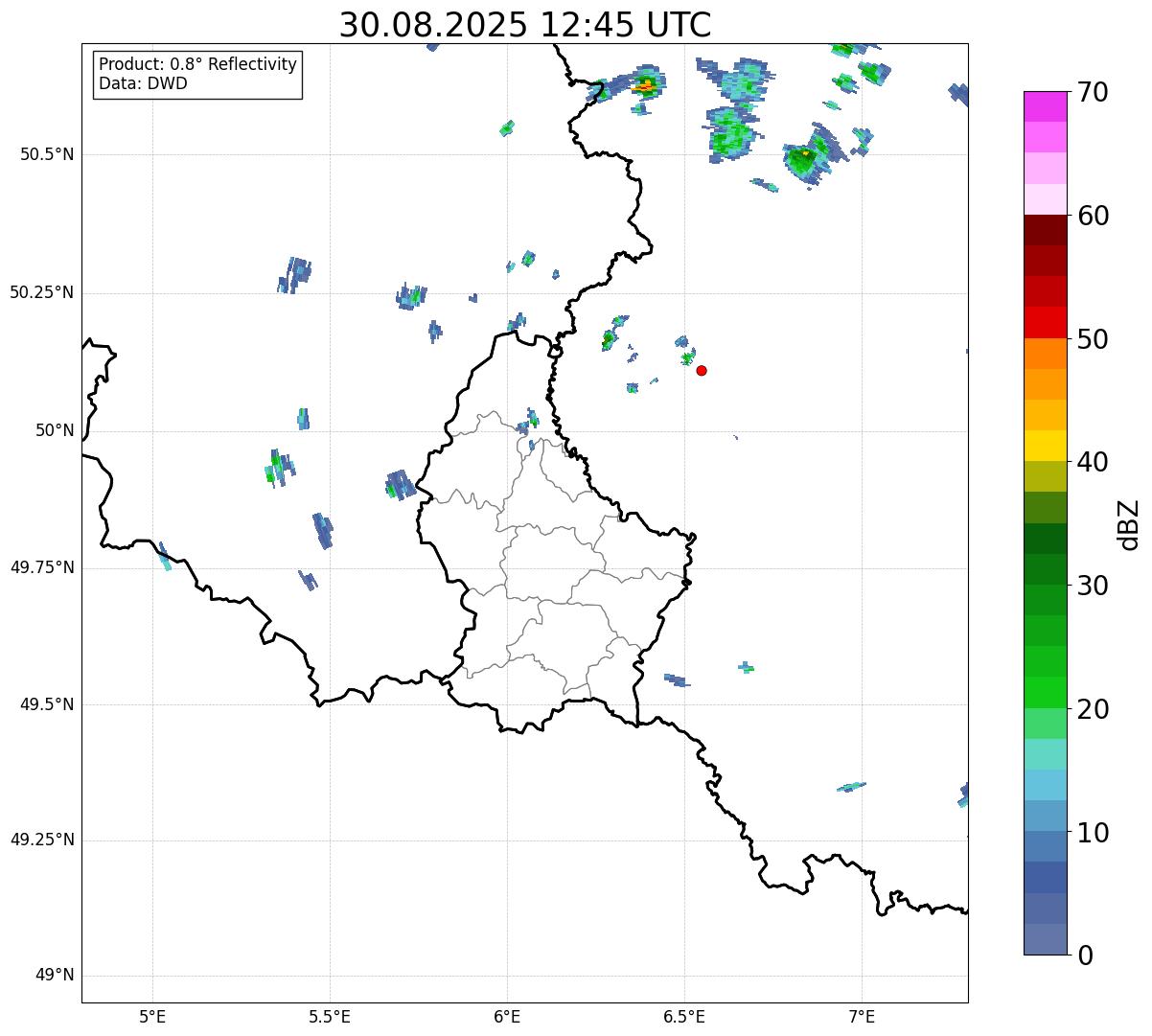Click the 70 tick label on colorbar
Screen dimensions: 1152x1036
(1093, 92)
